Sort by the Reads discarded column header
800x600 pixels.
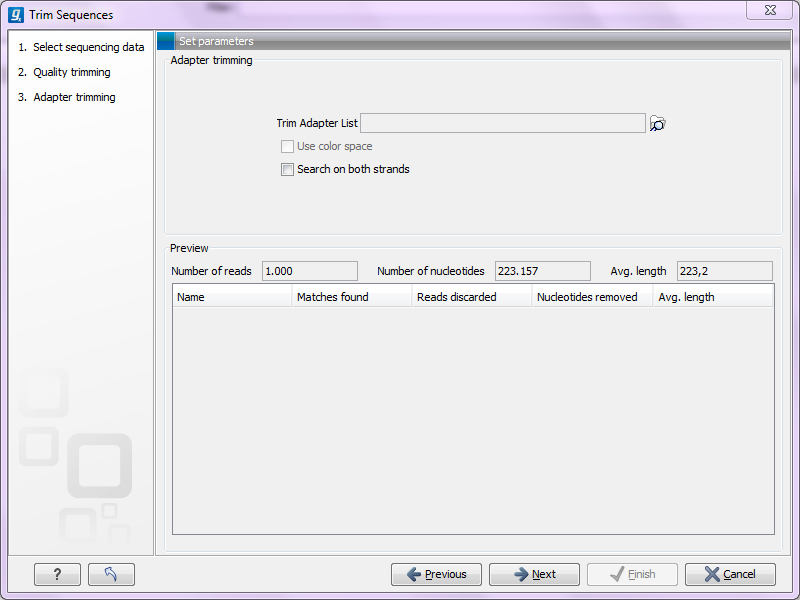[x=472, y=297]
